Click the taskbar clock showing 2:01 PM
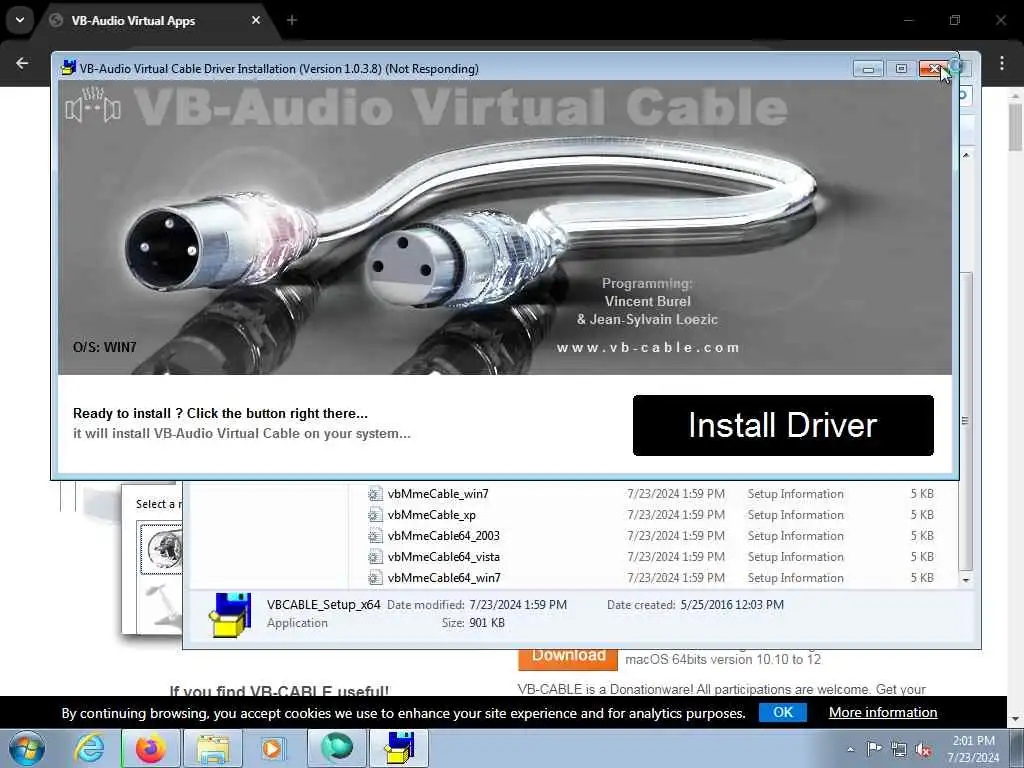The height and width of the screenshot is (768, 1024). pyautogui.click(x=973, y=749)
